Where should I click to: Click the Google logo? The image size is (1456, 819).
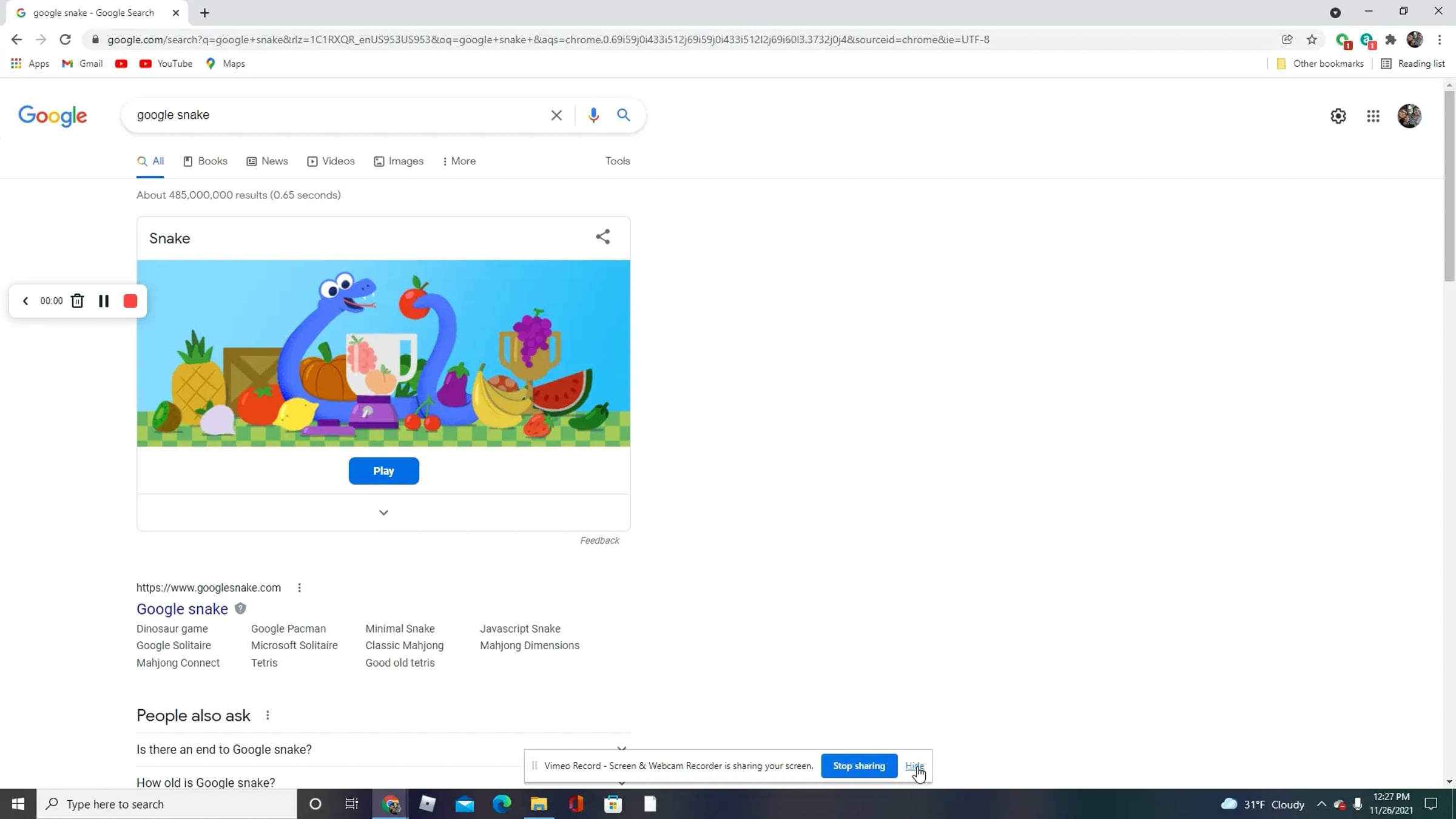click(53, 115)
